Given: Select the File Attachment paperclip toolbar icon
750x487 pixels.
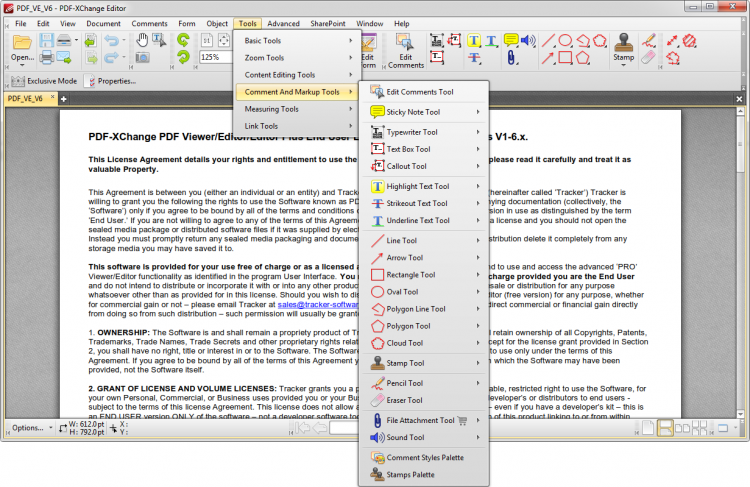Looking at the screenshot, I should [511, 58].
